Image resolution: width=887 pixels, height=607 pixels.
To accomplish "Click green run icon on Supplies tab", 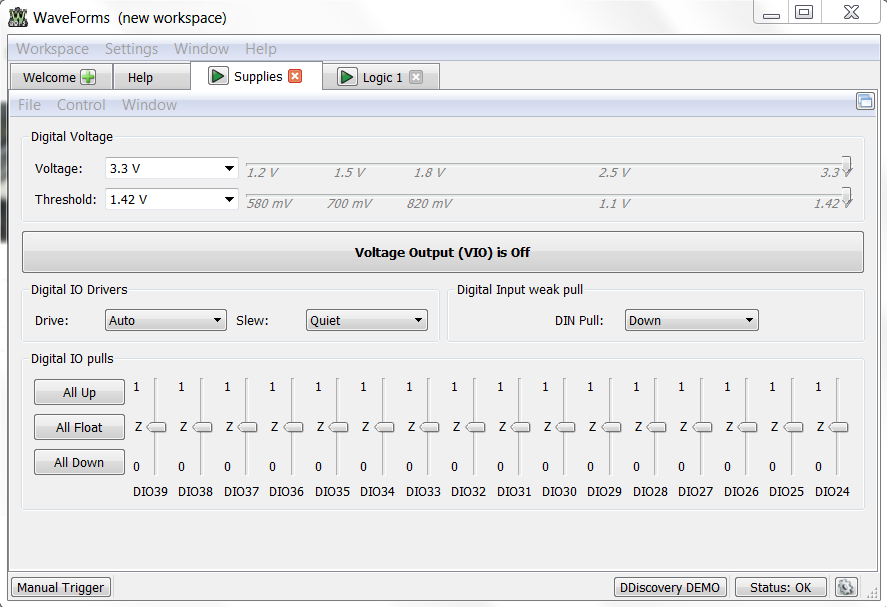I will [218, 76].
